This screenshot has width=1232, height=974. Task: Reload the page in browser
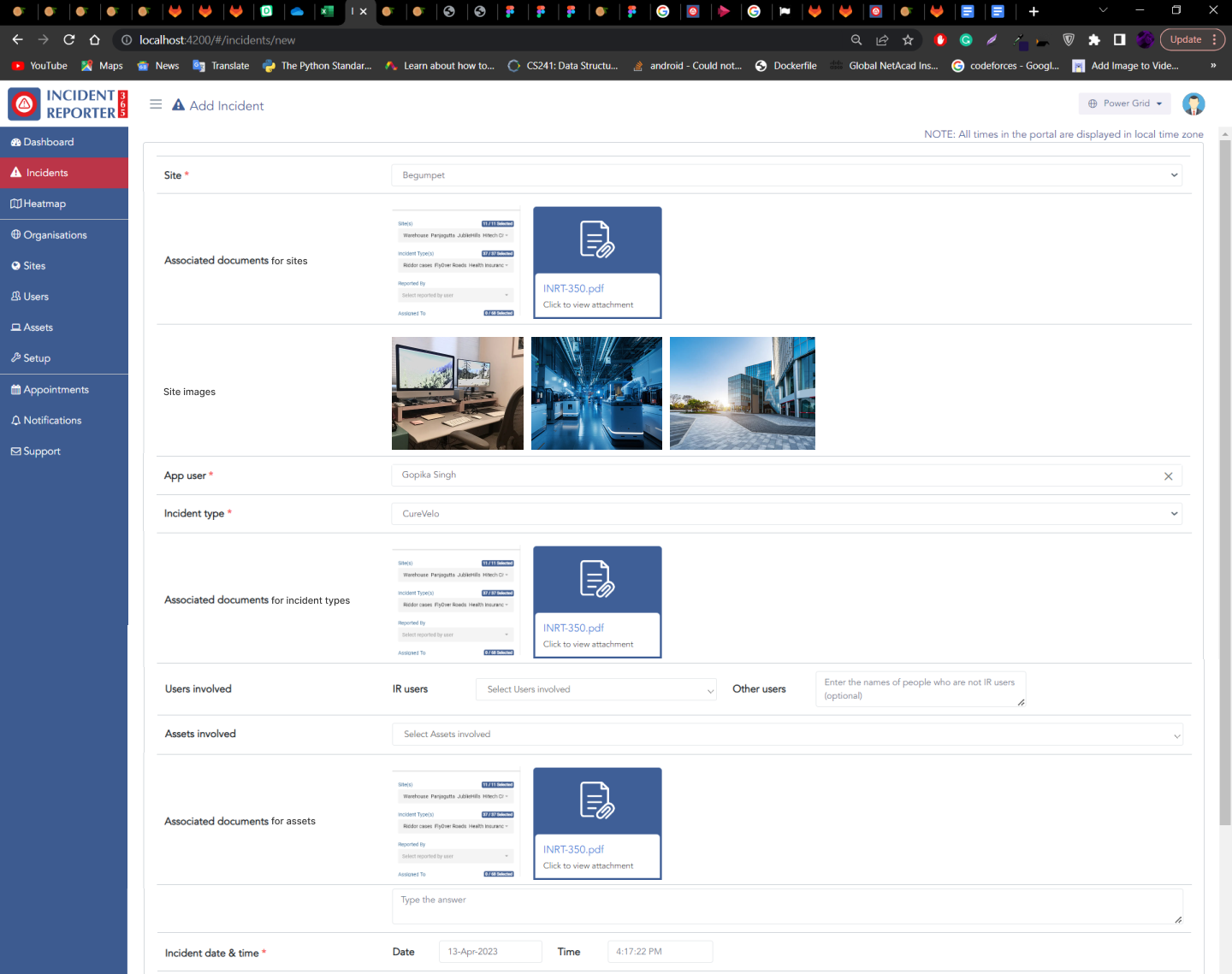point(69,40)
